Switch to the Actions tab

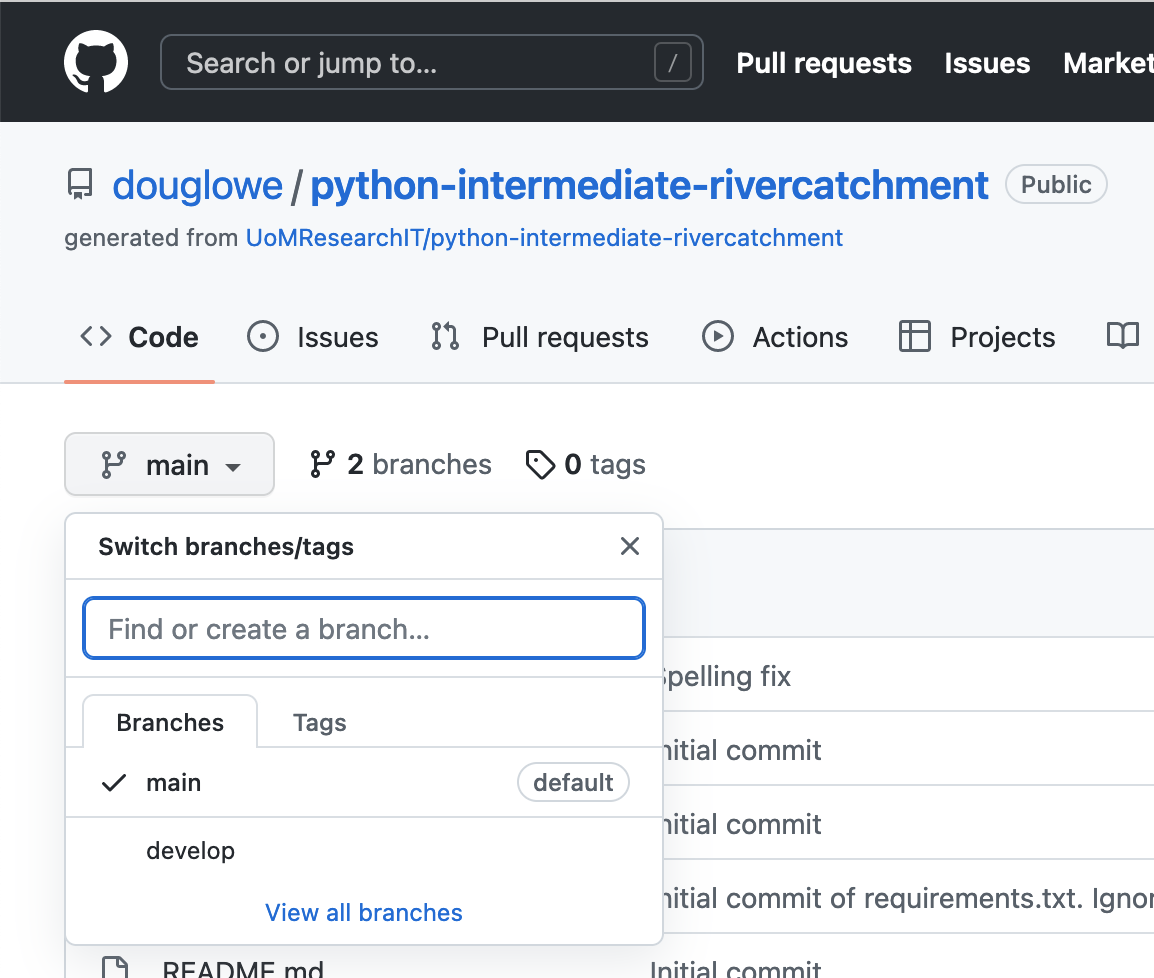(775, 337)
